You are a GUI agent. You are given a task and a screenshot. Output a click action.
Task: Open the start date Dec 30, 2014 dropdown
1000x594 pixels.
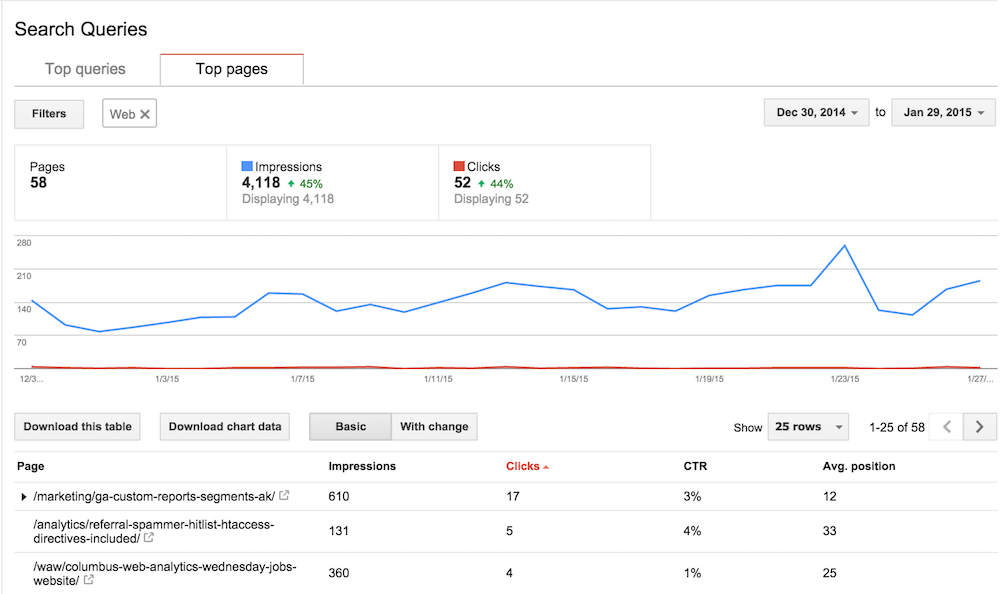pyautogui.click(x=817, y=113)
